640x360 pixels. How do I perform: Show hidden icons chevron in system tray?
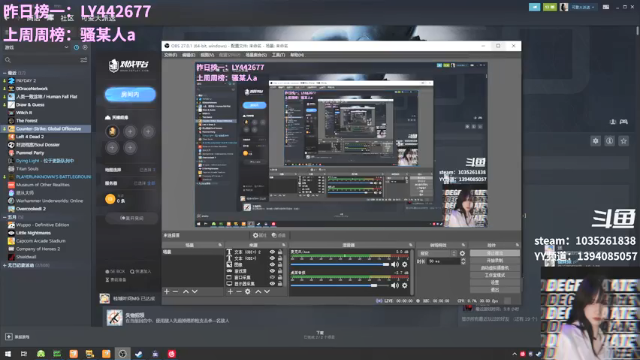click(x=514, y=354)
